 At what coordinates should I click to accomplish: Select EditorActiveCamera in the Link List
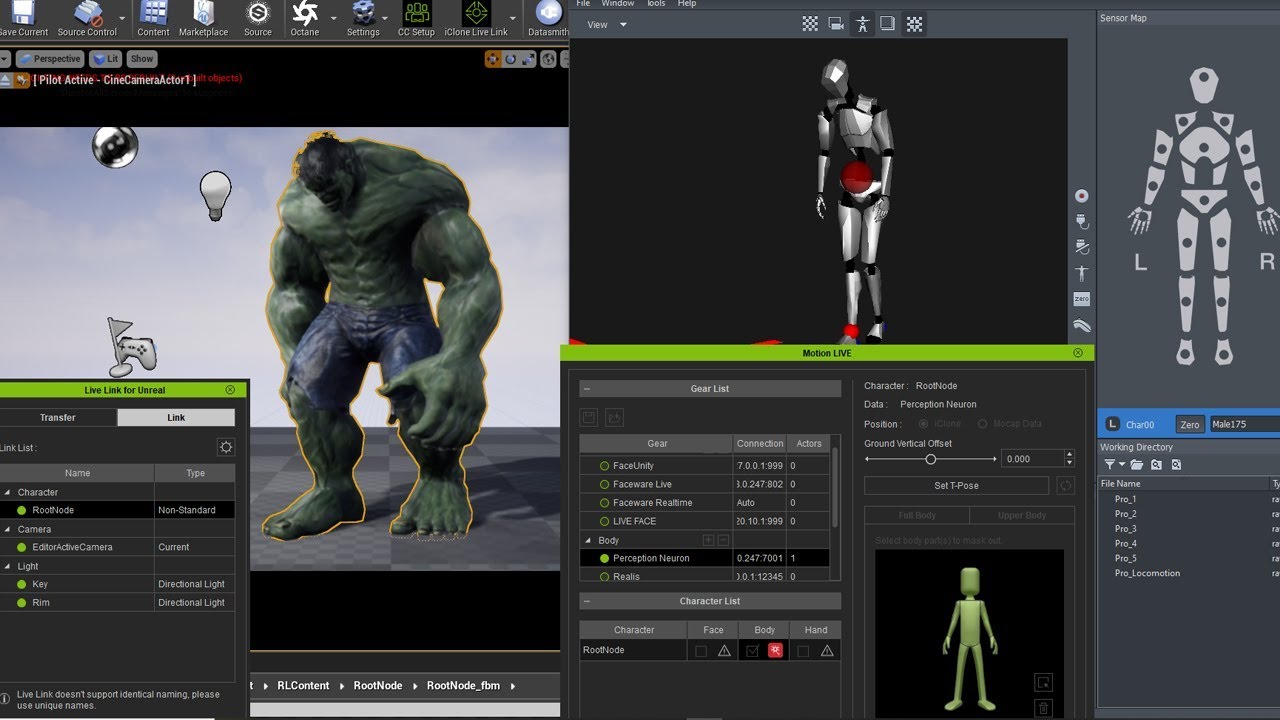(x=117, y=547)
